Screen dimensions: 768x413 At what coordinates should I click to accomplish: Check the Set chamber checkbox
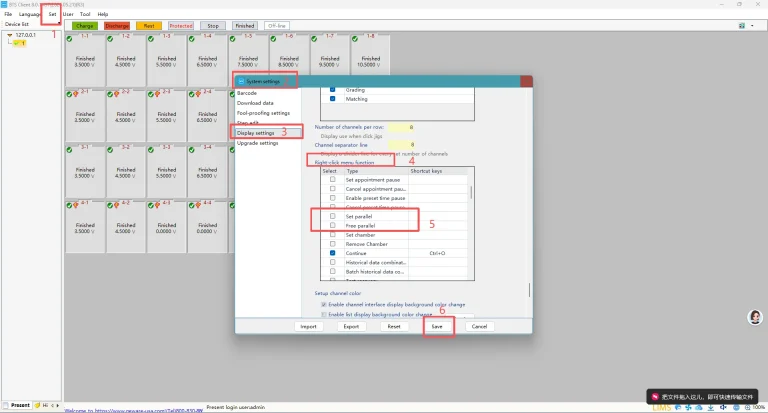click(333, 235)
